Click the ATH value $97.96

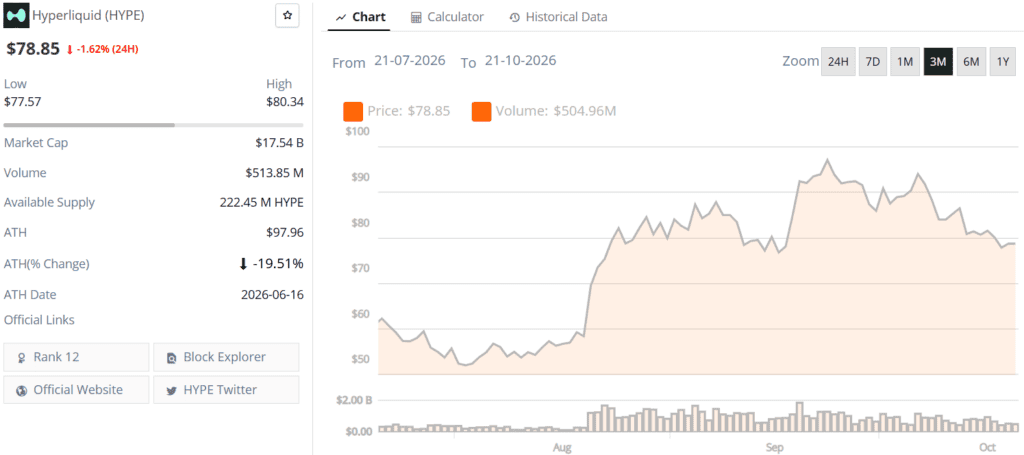tap(285, 232)
